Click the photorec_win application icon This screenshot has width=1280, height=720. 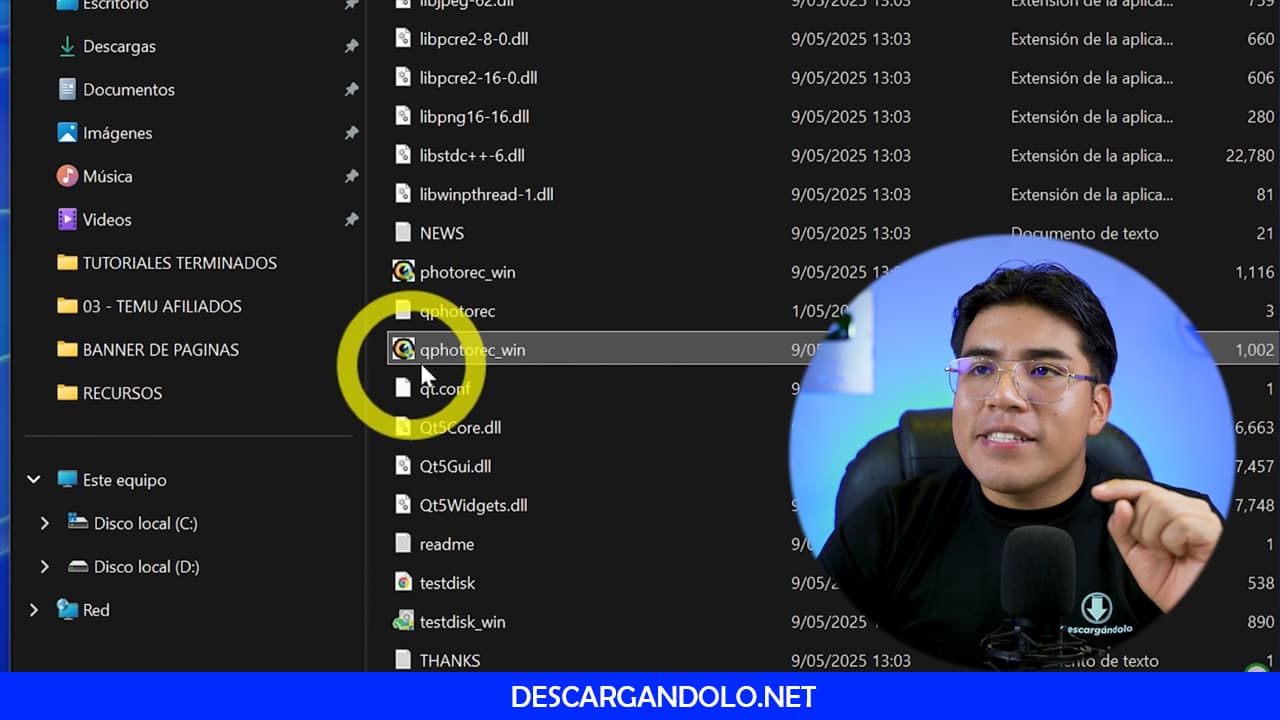click(x=403, y=272)
